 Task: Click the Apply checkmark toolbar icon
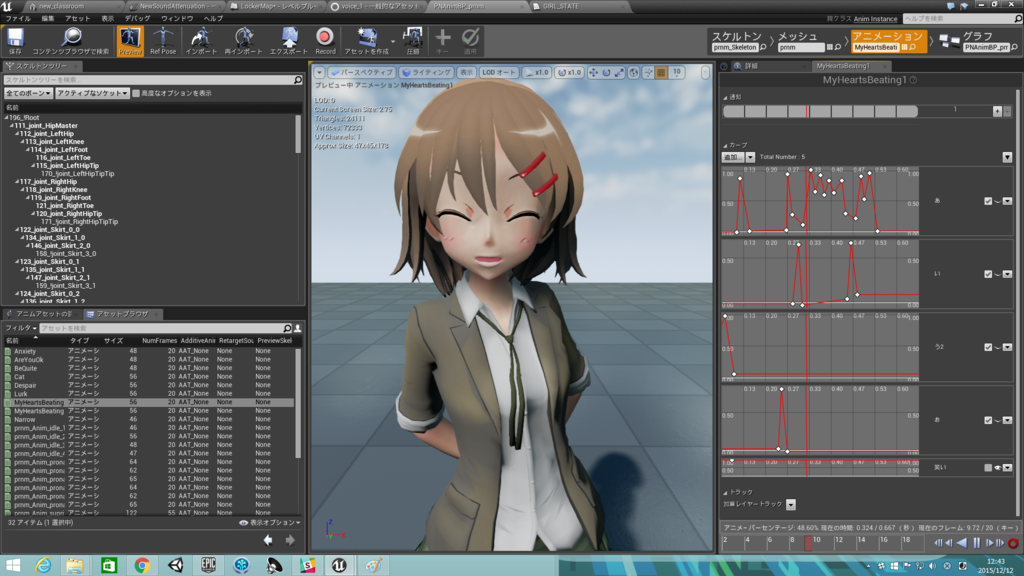tap(470, 38)
